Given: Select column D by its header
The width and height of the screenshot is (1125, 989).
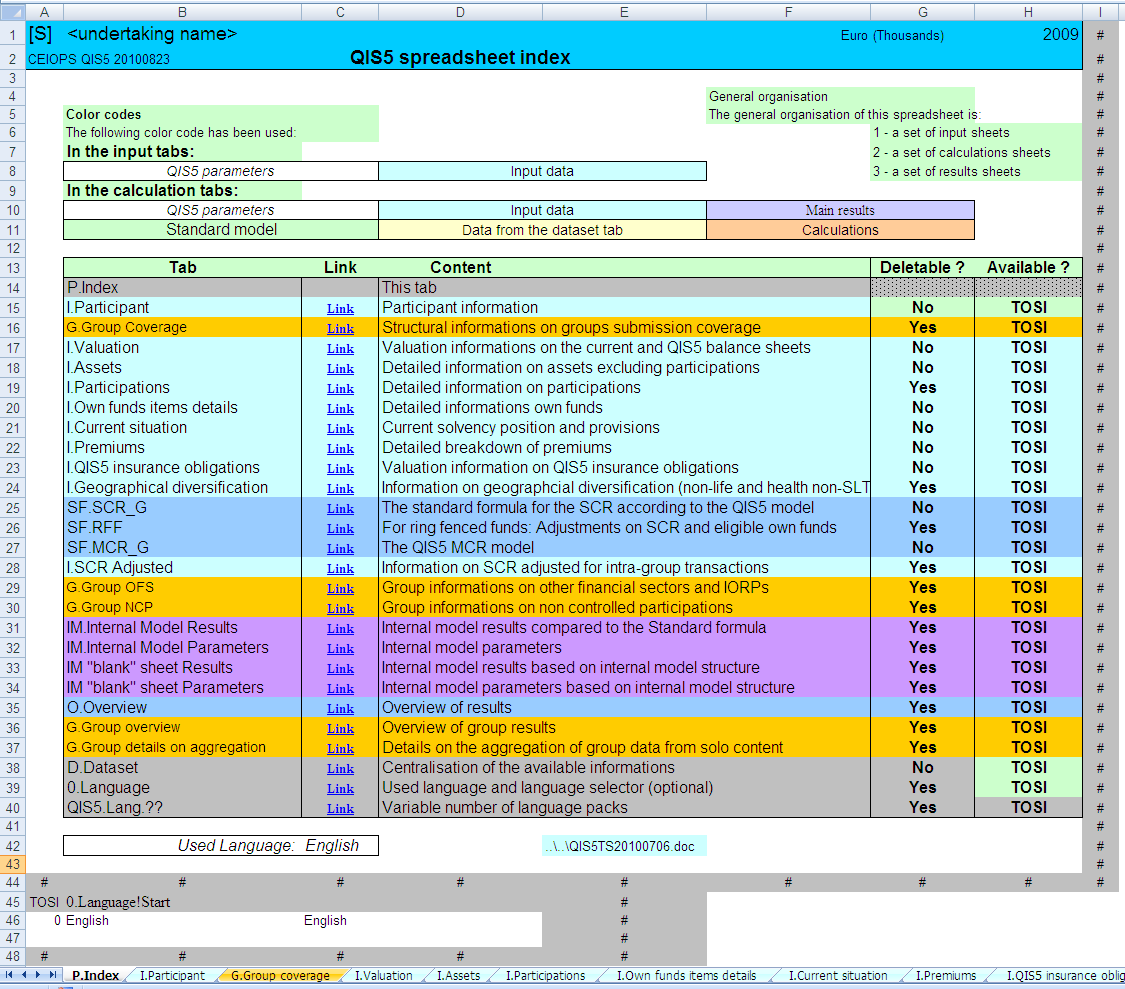Looking at the screenshot, I should point(460,11).
